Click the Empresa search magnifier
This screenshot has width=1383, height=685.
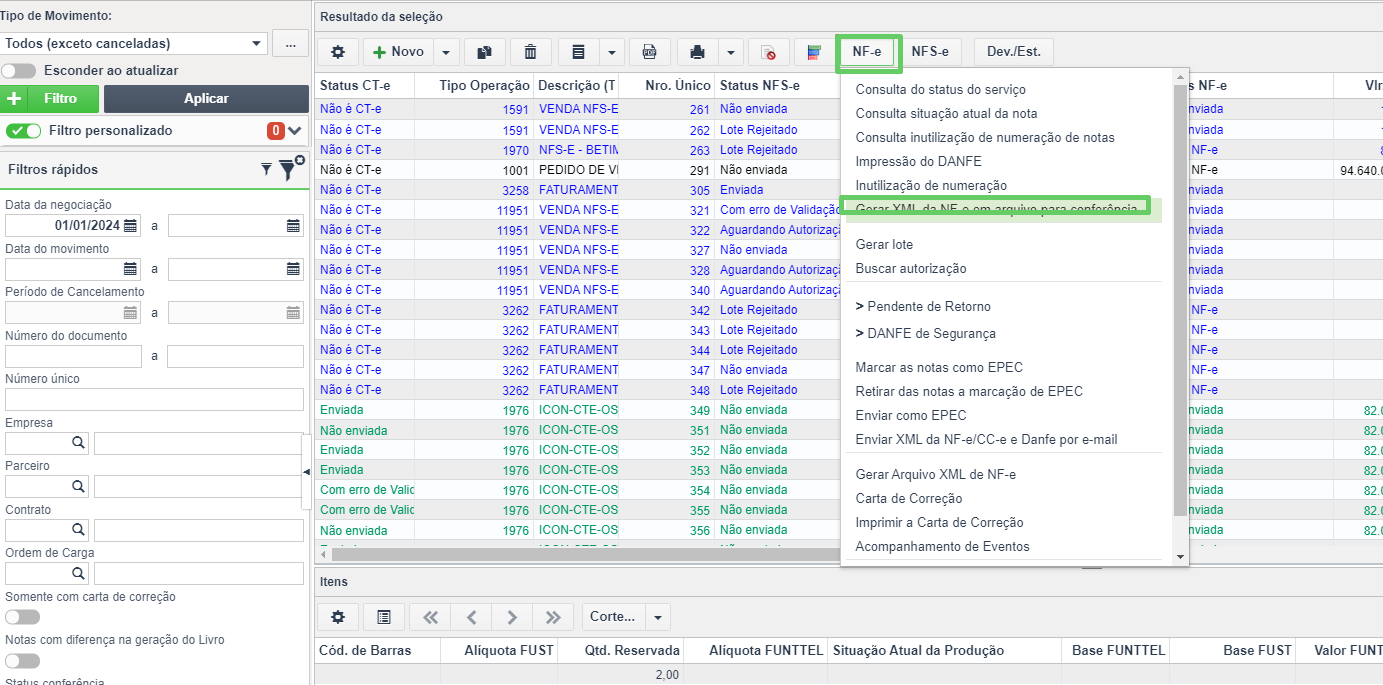pyautogui.click(x=78, y=443)
